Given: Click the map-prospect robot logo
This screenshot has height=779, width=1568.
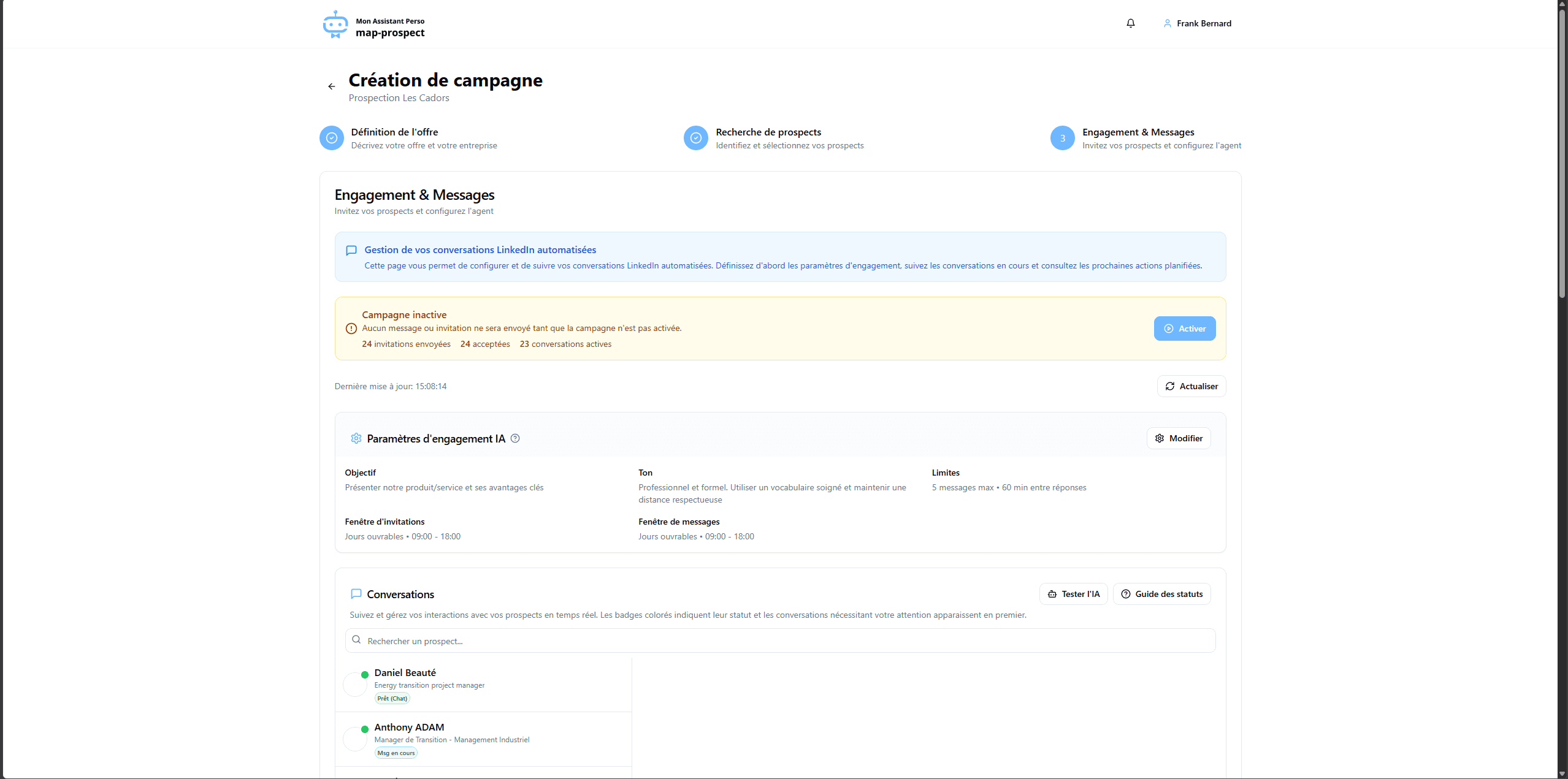Looking at the screenshot, I should [x=335, y=25].
